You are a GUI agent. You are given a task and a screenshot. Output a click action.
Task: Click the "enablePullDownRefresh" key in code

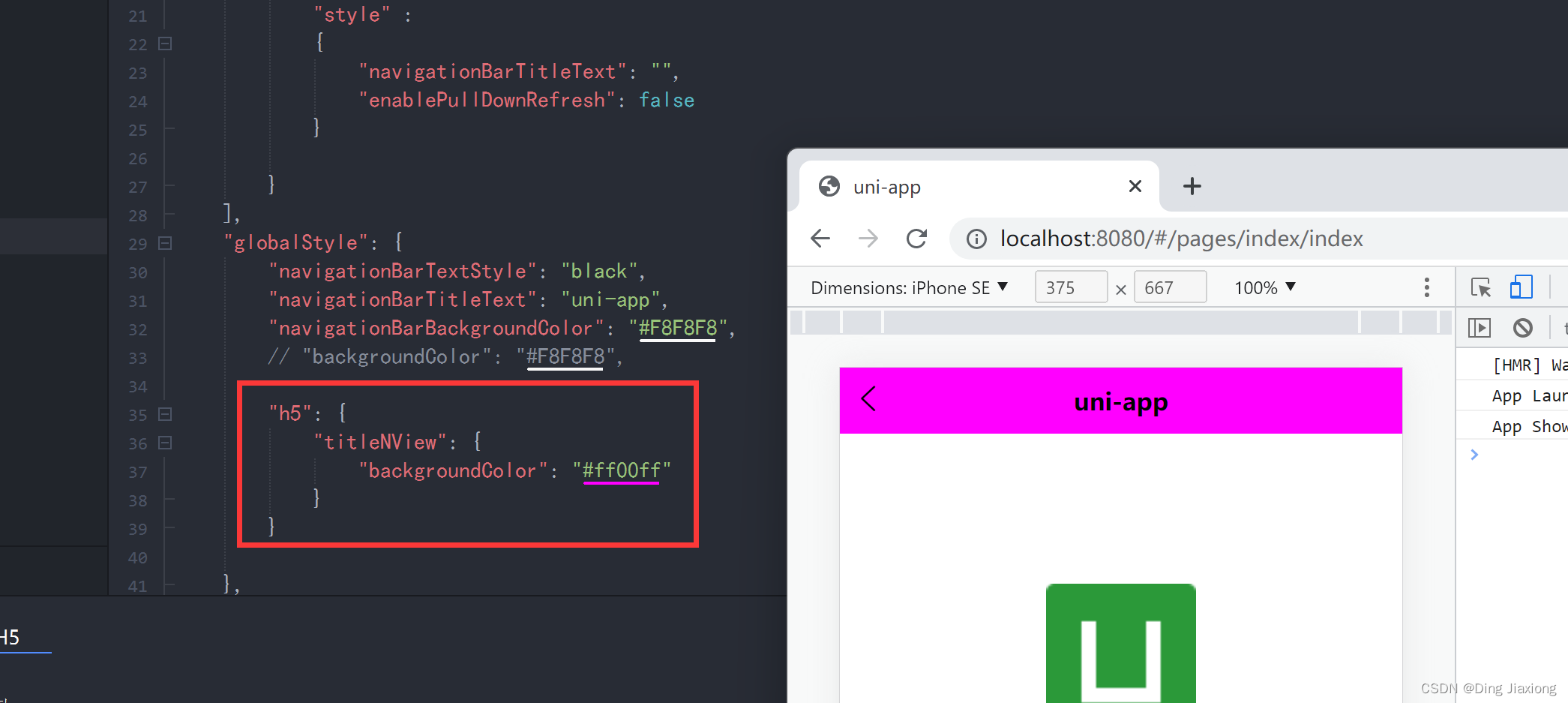tap(487, 101)
